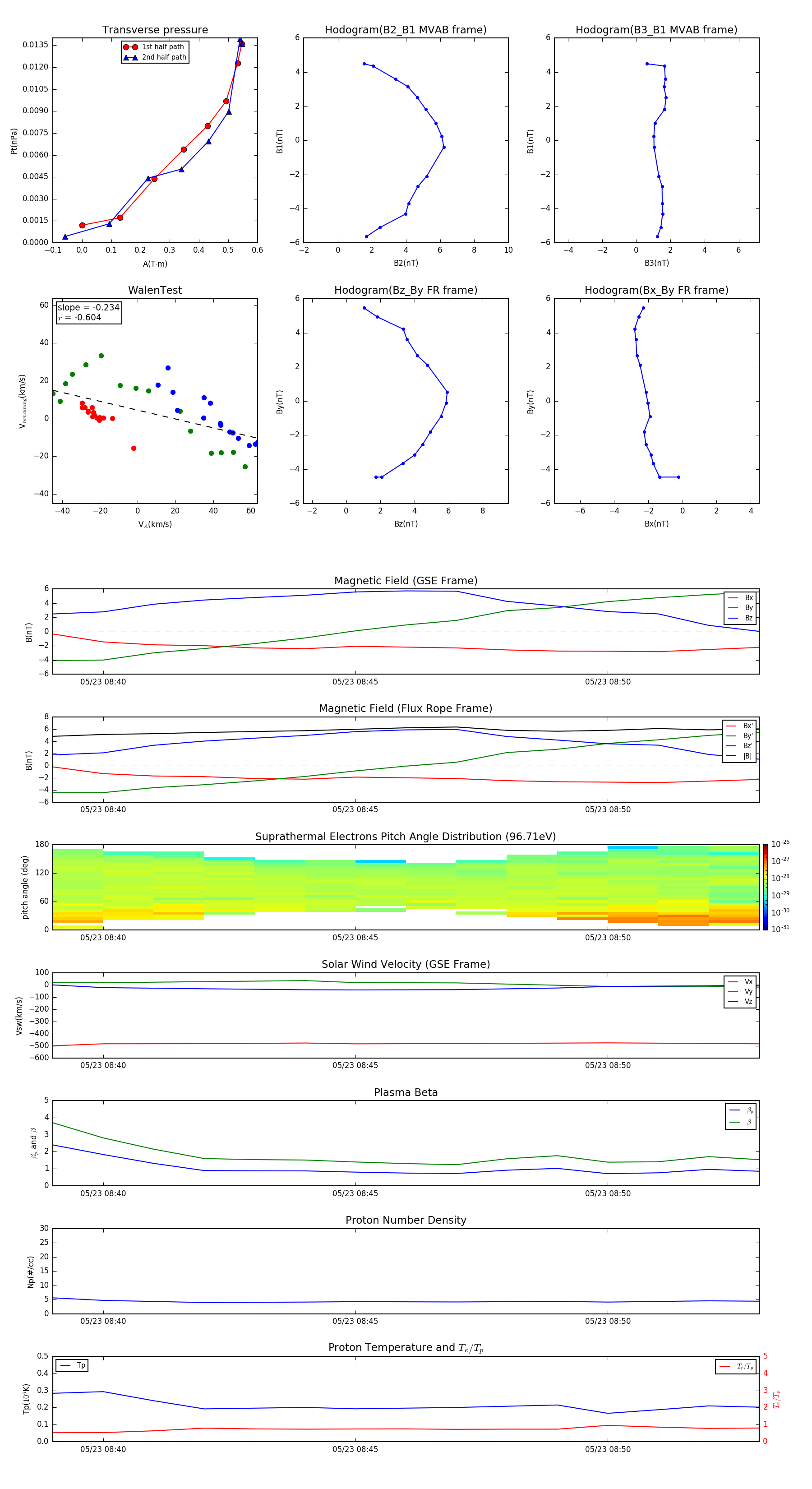Click the 'B3(nT)' x-axis label
812x1489 pixels.
click(x=656, y=263)
